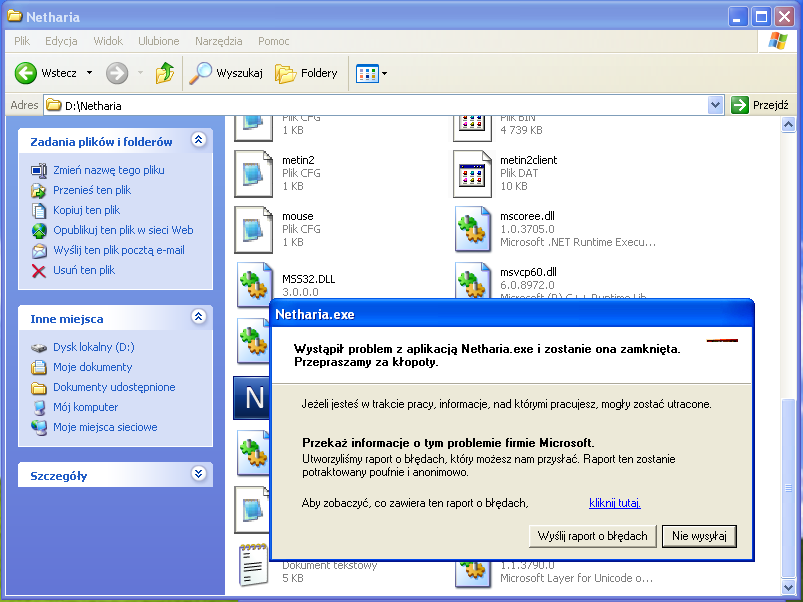Click the Mój komputer icon
This screenshot has width=803, height=602.
[39, 407]
